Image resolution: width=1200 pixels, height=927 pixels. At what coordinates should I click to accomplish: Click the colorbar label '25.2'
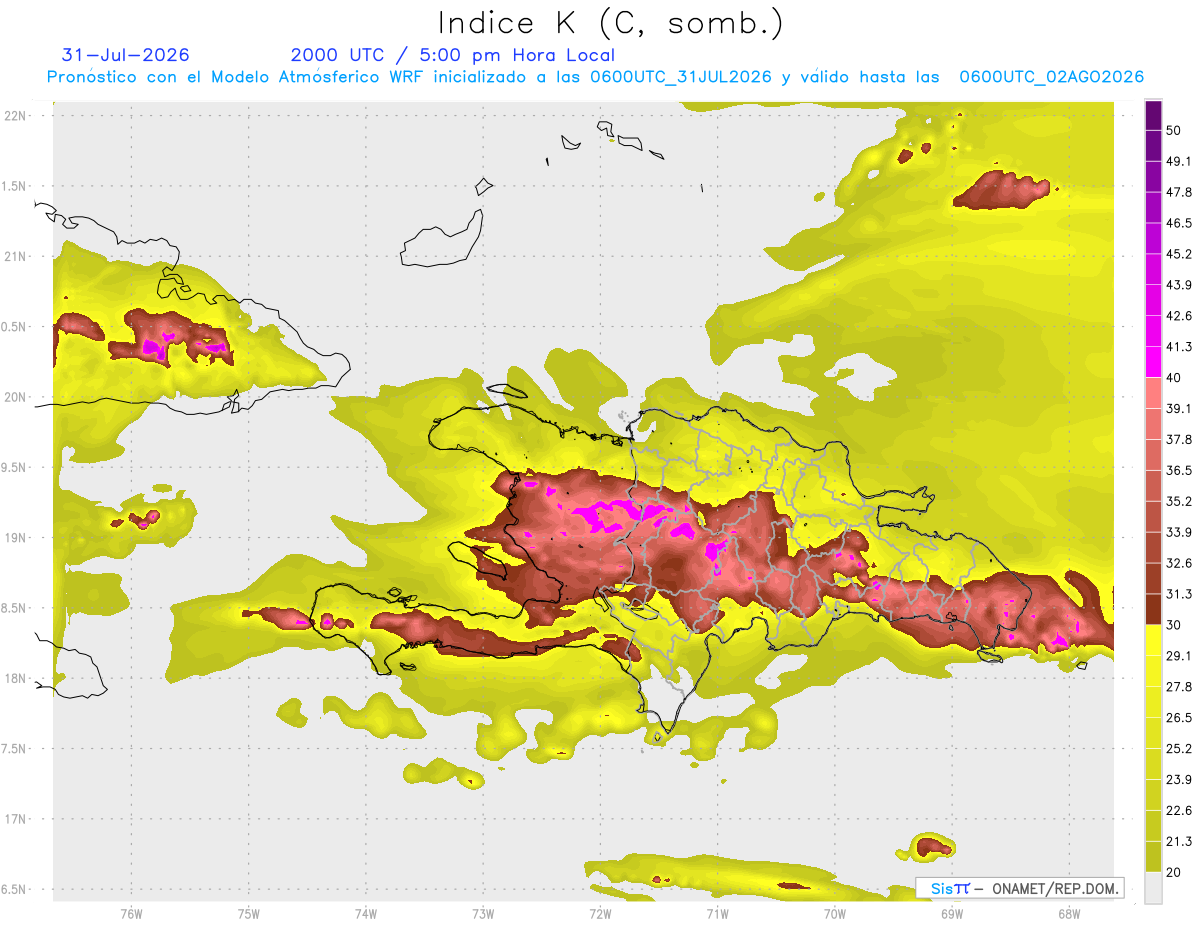1178,749
